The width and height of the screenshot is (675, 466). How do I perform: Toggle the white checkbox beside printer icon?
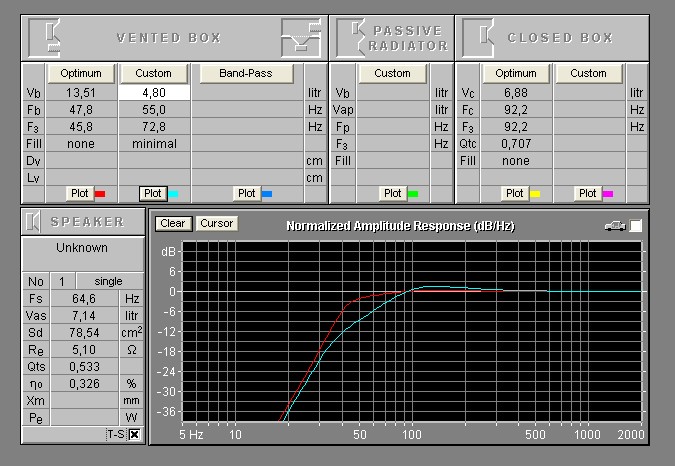tap(636, 225)
